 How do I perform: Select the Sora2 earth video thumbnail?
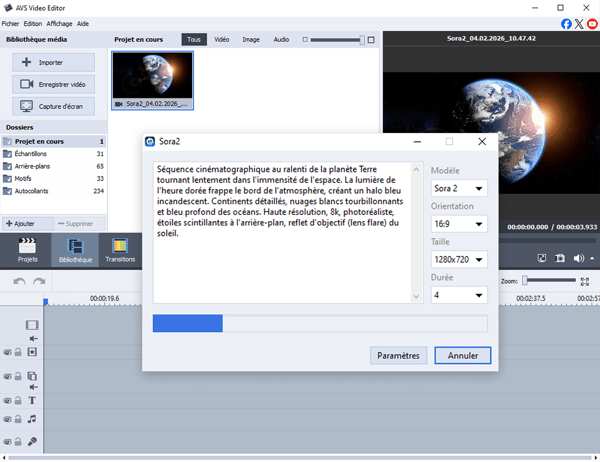click(x=152, y=80)
